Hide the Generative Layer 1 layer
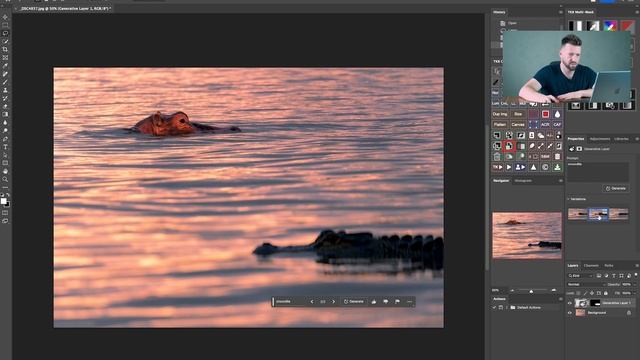The image size is (640, 360). (x=570, y=303)
